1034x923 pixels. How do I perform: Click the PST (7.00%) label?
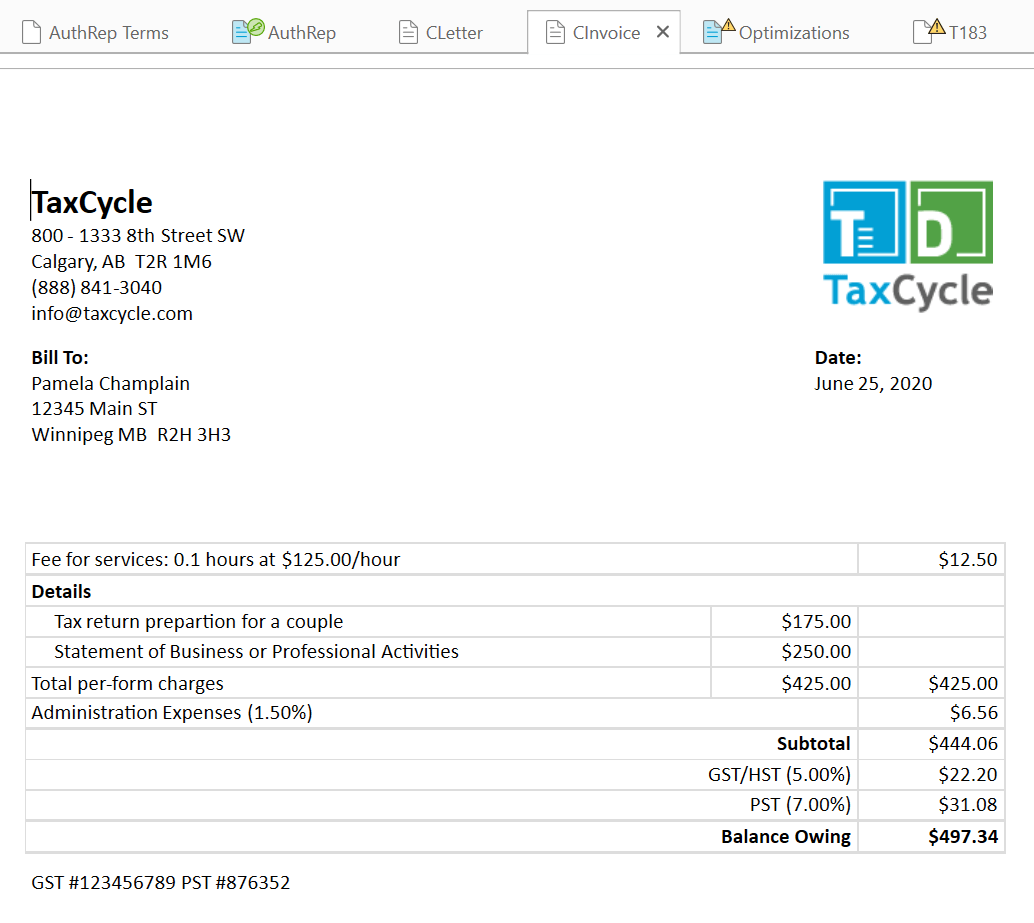click(801, 804)
